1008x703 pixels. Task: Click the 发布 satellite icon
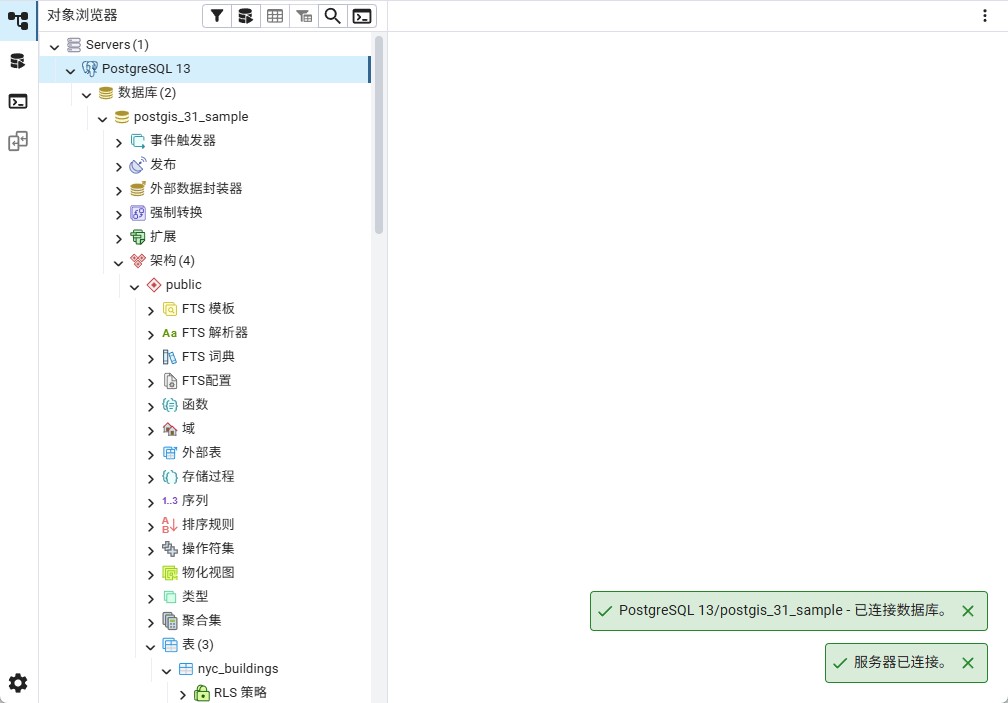138,165
